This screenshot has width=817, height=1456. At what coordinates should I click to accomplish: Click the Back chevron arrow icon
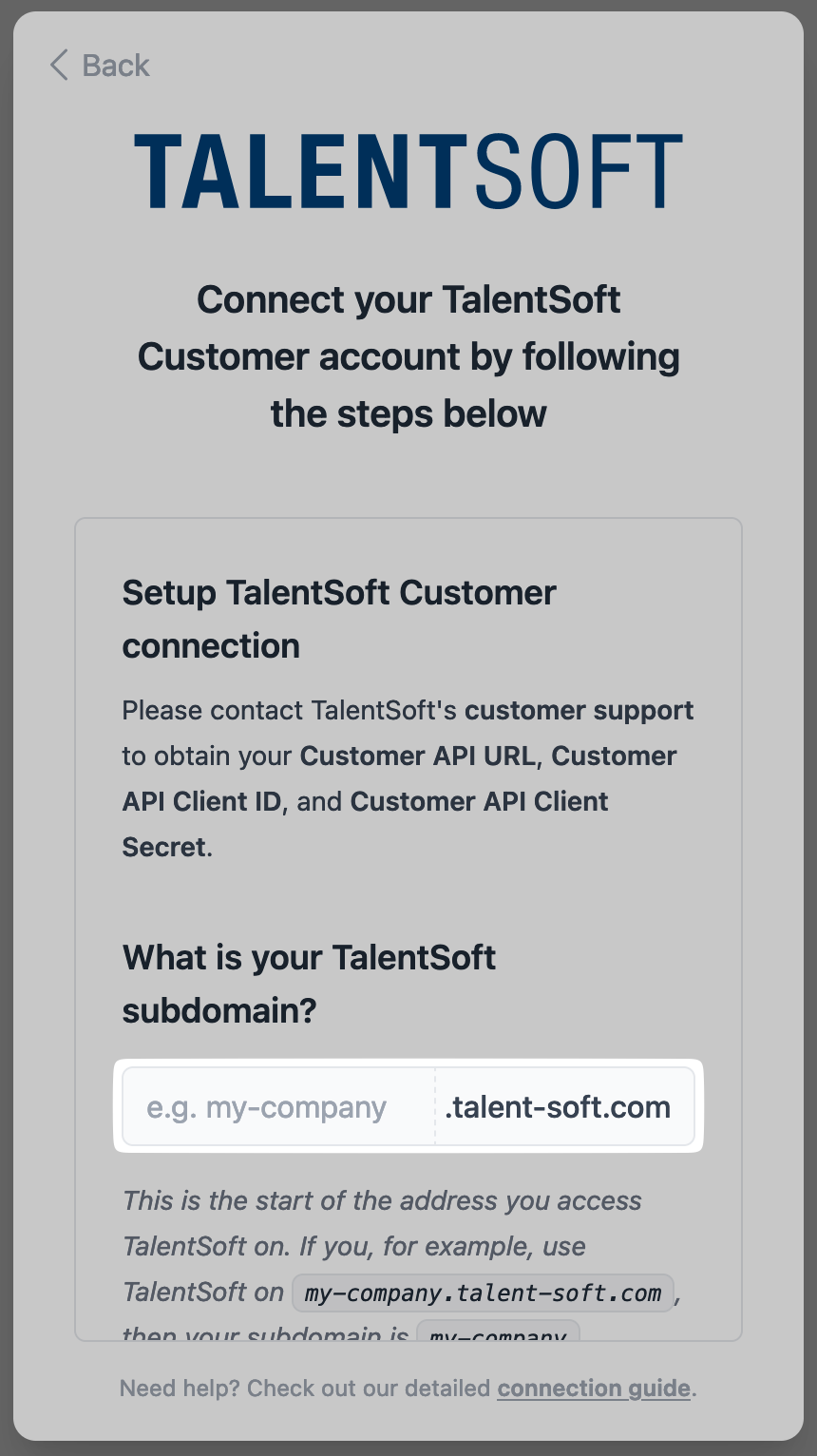(x=59, y=66)
